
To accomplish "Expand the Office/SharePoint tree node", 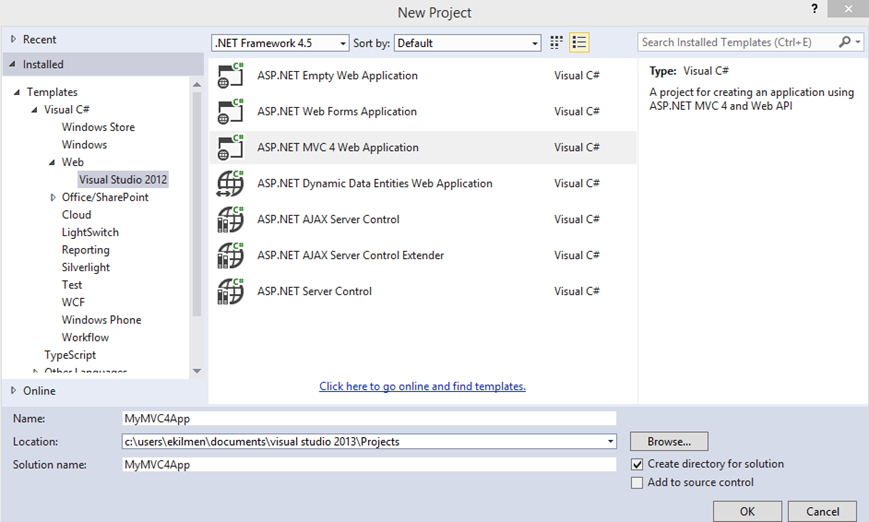I will coord(53,197).
